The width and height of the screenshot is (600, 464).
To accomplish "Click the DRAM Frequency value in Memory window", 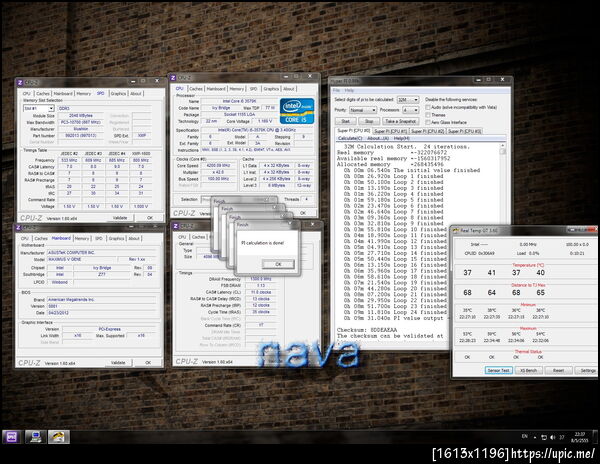I will pyautogui.click(x=261, y=279).
